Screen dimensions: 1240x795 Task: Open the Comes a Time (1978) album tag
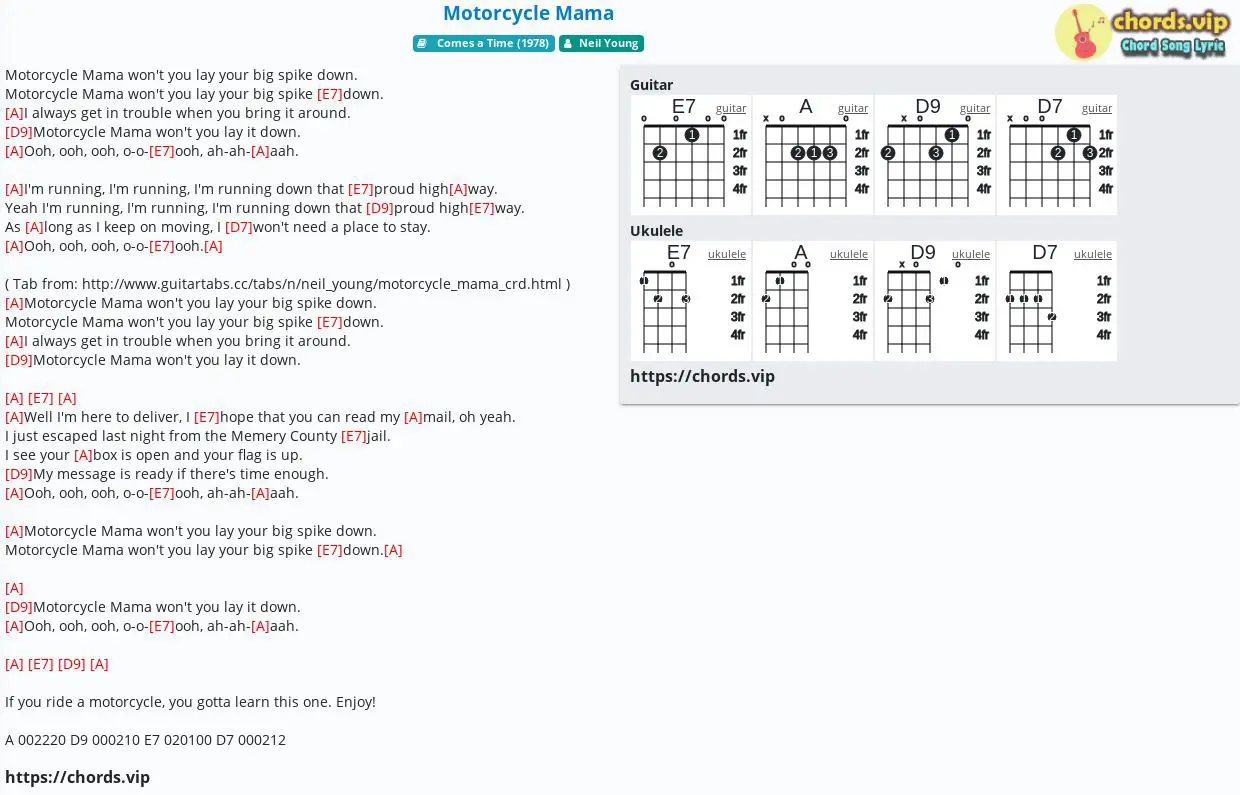coord(484,44)
